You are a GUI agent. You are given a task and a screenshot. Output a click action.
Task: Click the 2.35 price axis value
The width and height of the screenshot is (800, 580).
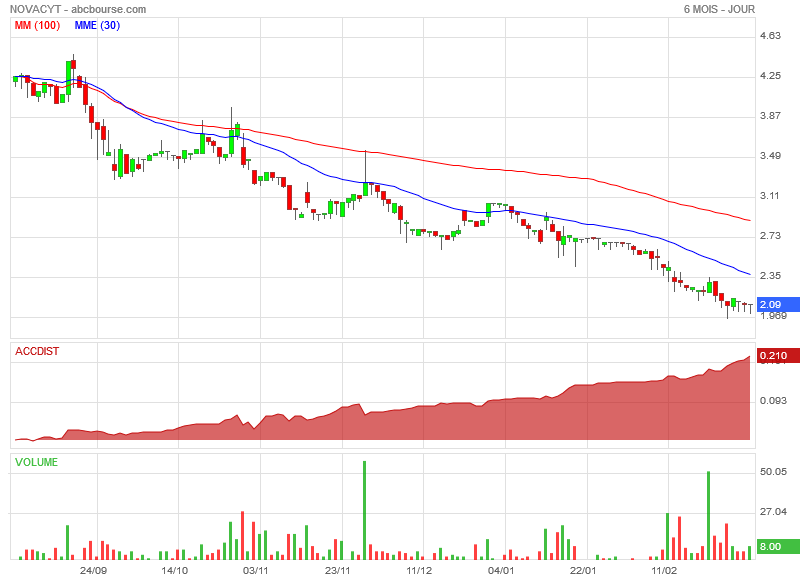770,276
